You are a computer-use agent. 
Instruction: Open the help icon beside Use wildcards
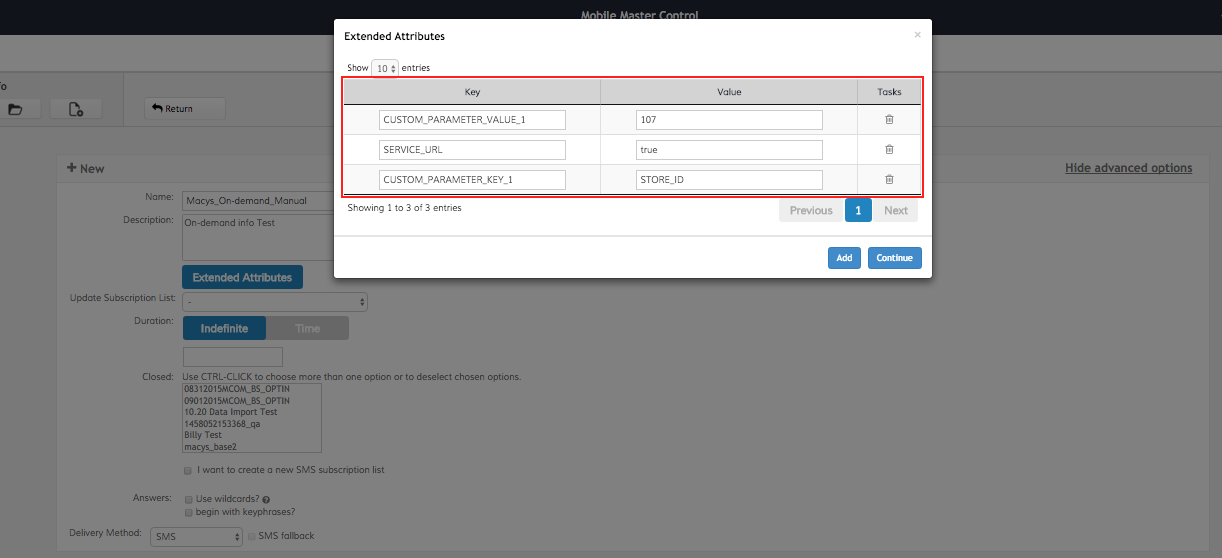[267, 499]
